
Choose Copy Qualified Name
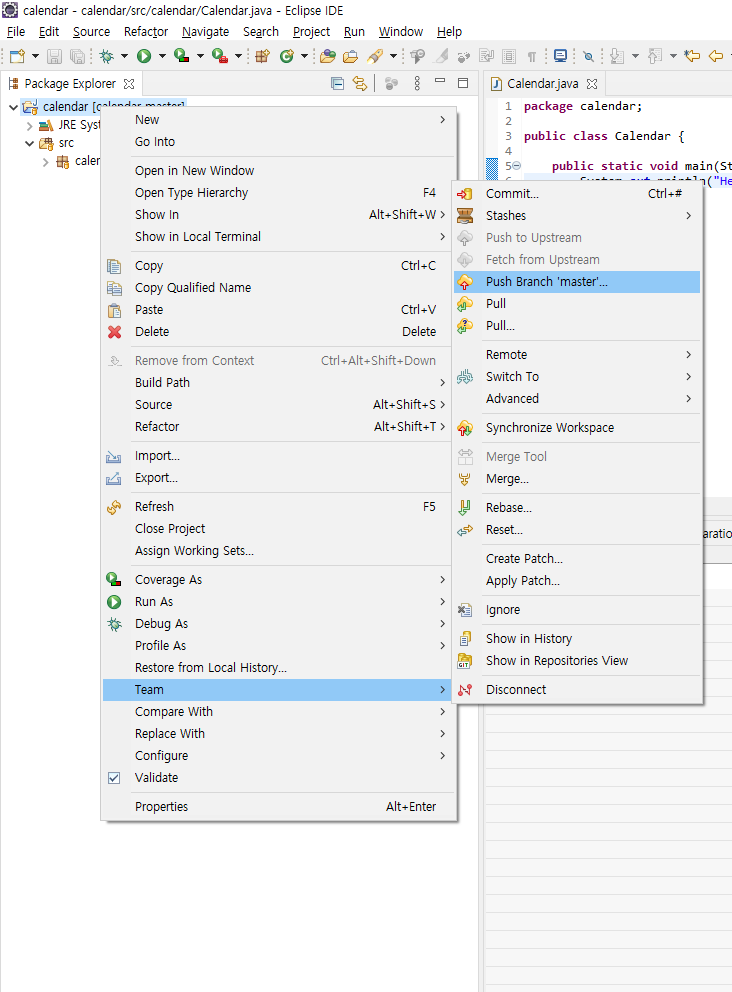278,288
